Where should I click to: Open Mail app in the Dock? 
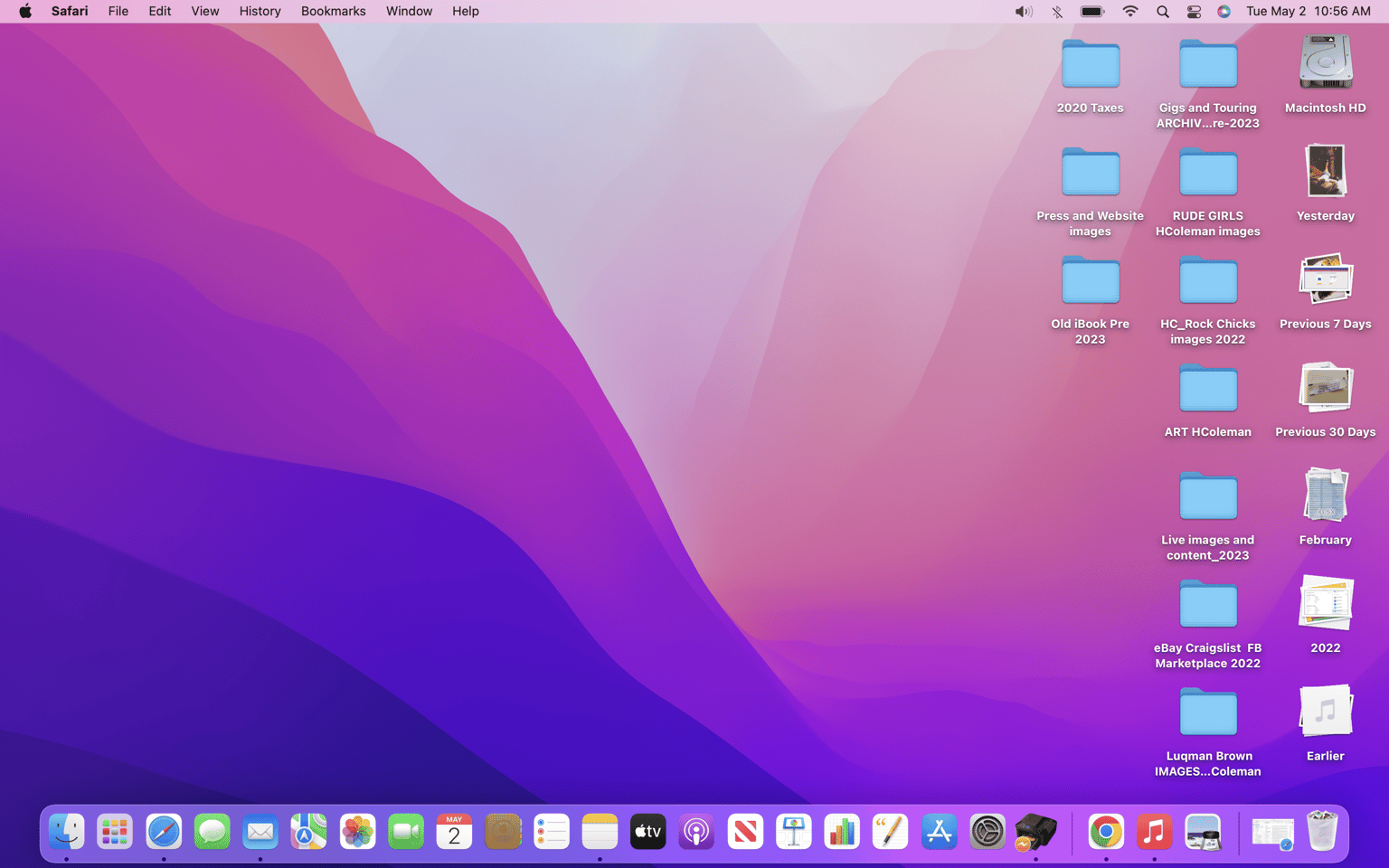click(x=260, y=832)
